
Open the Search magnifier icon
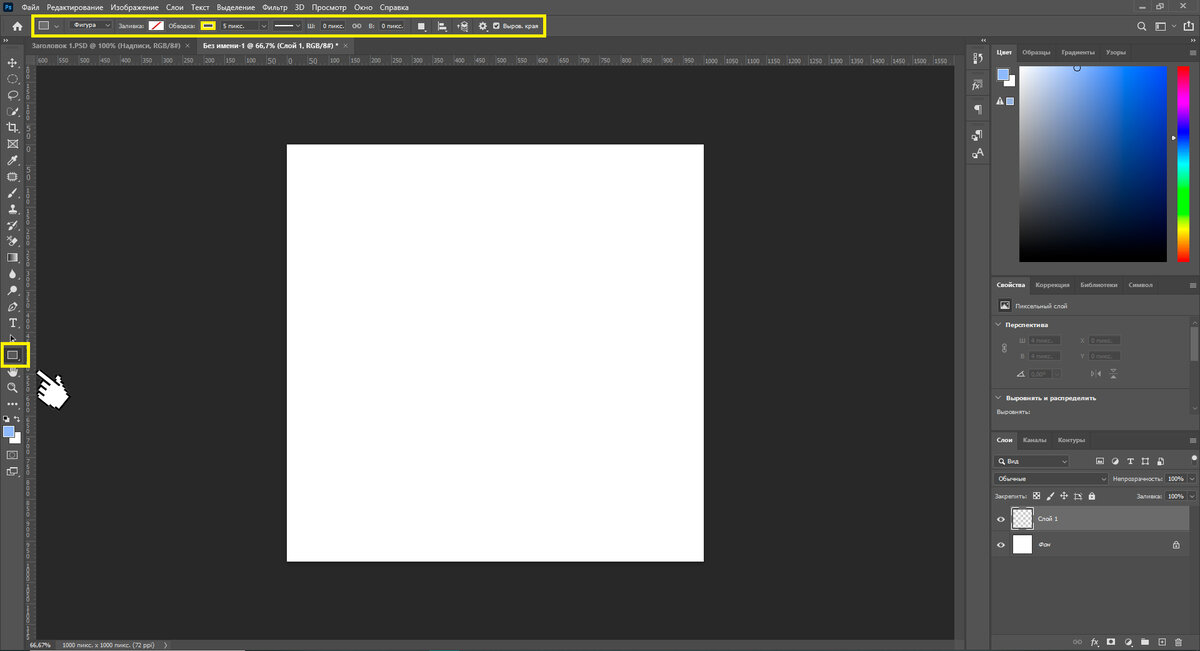(x=1142, y=26)
